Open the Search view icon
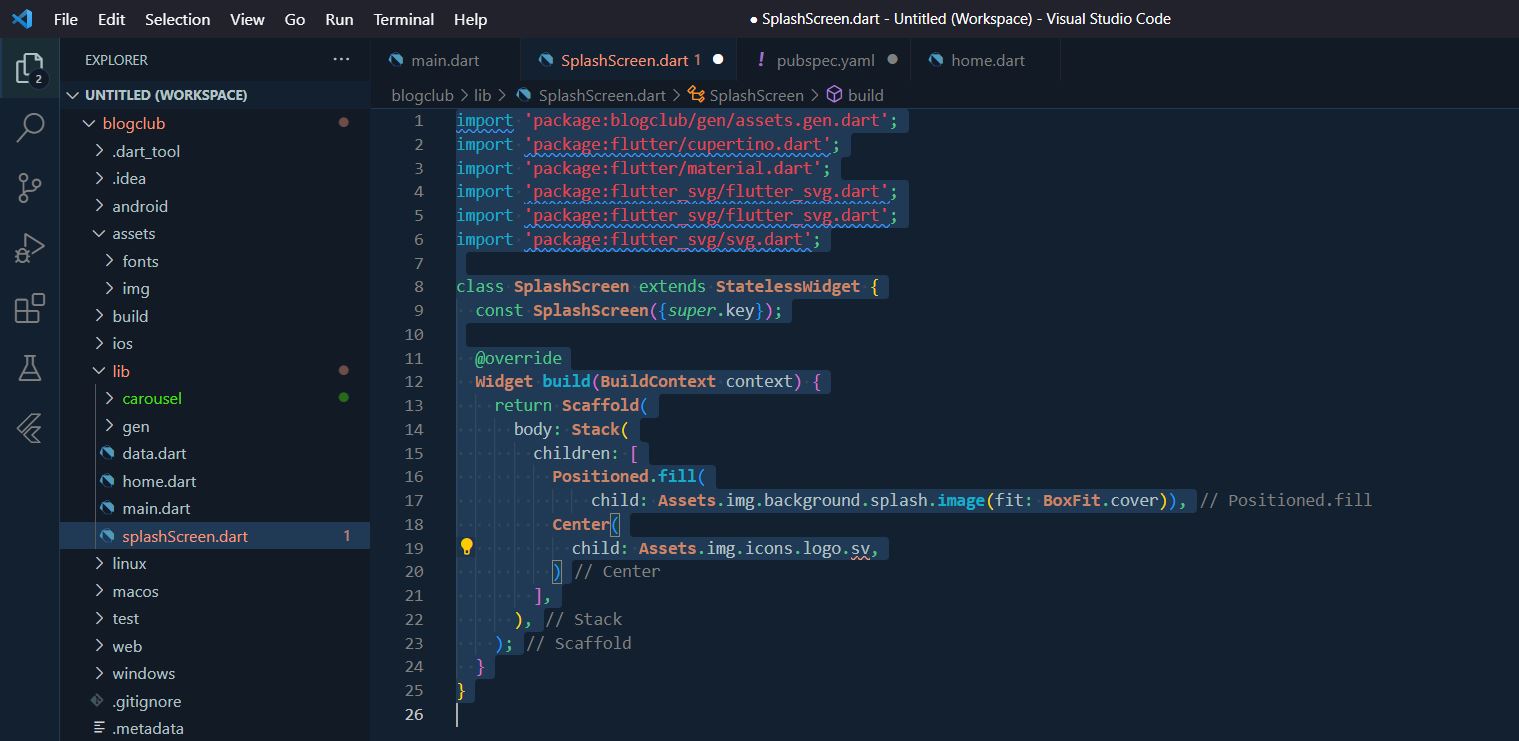This screenshot has height=741, width=1519. tap(30, 127)
